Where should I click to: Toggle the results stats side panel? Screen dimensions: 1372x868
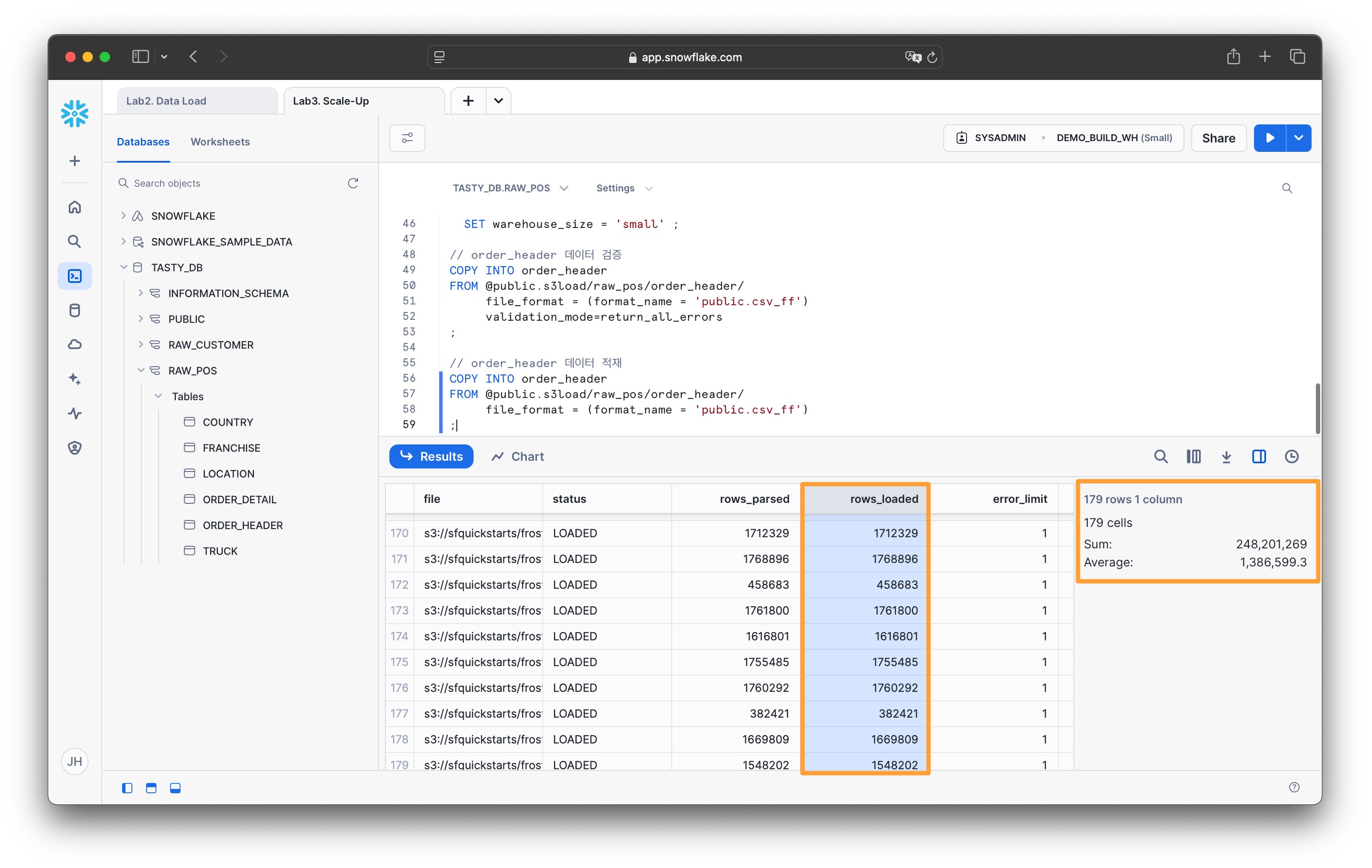[x=1259, y=457]
